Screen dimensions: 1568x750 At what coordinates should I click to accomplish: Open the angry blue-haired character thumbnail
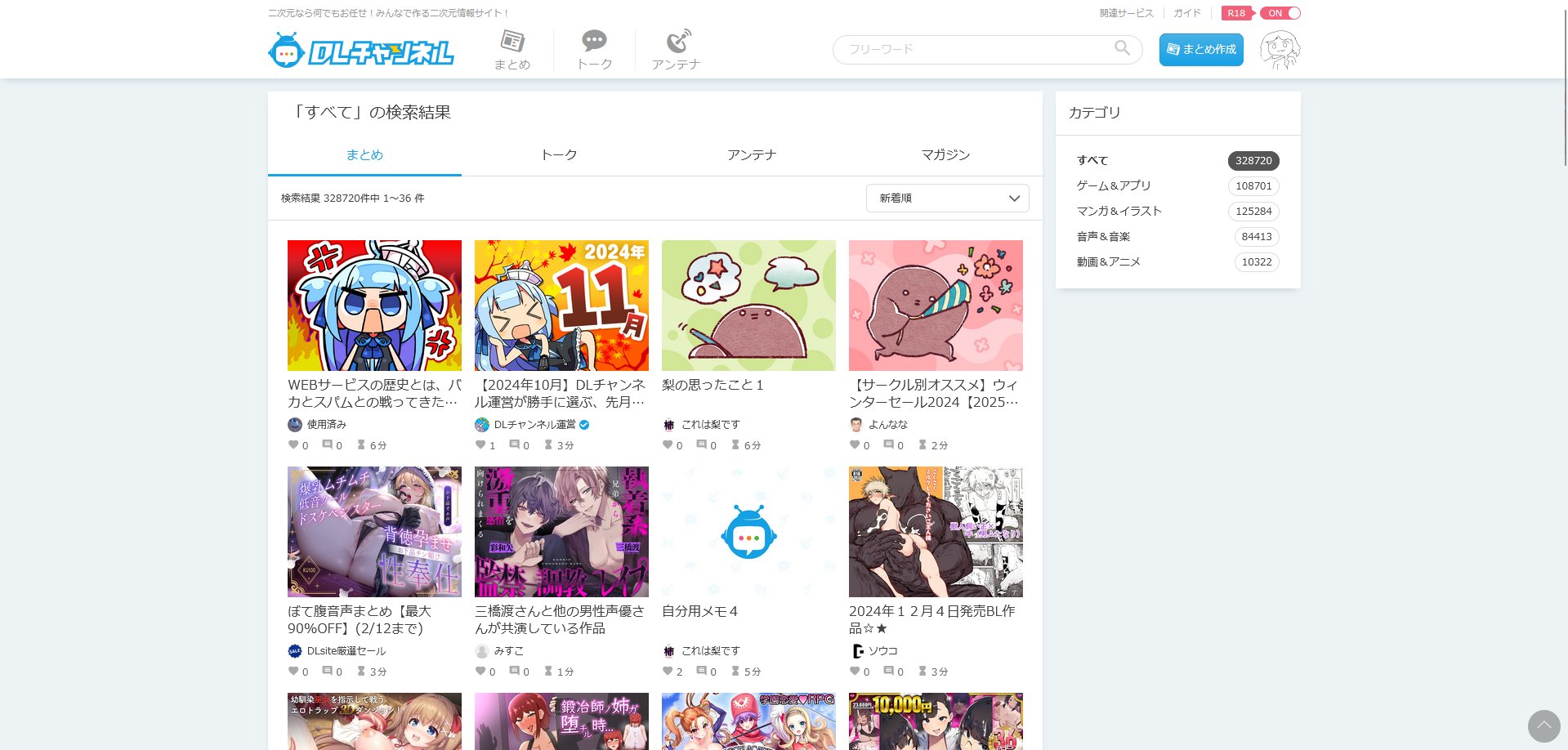pyautogui.click(x=374, y=306)
